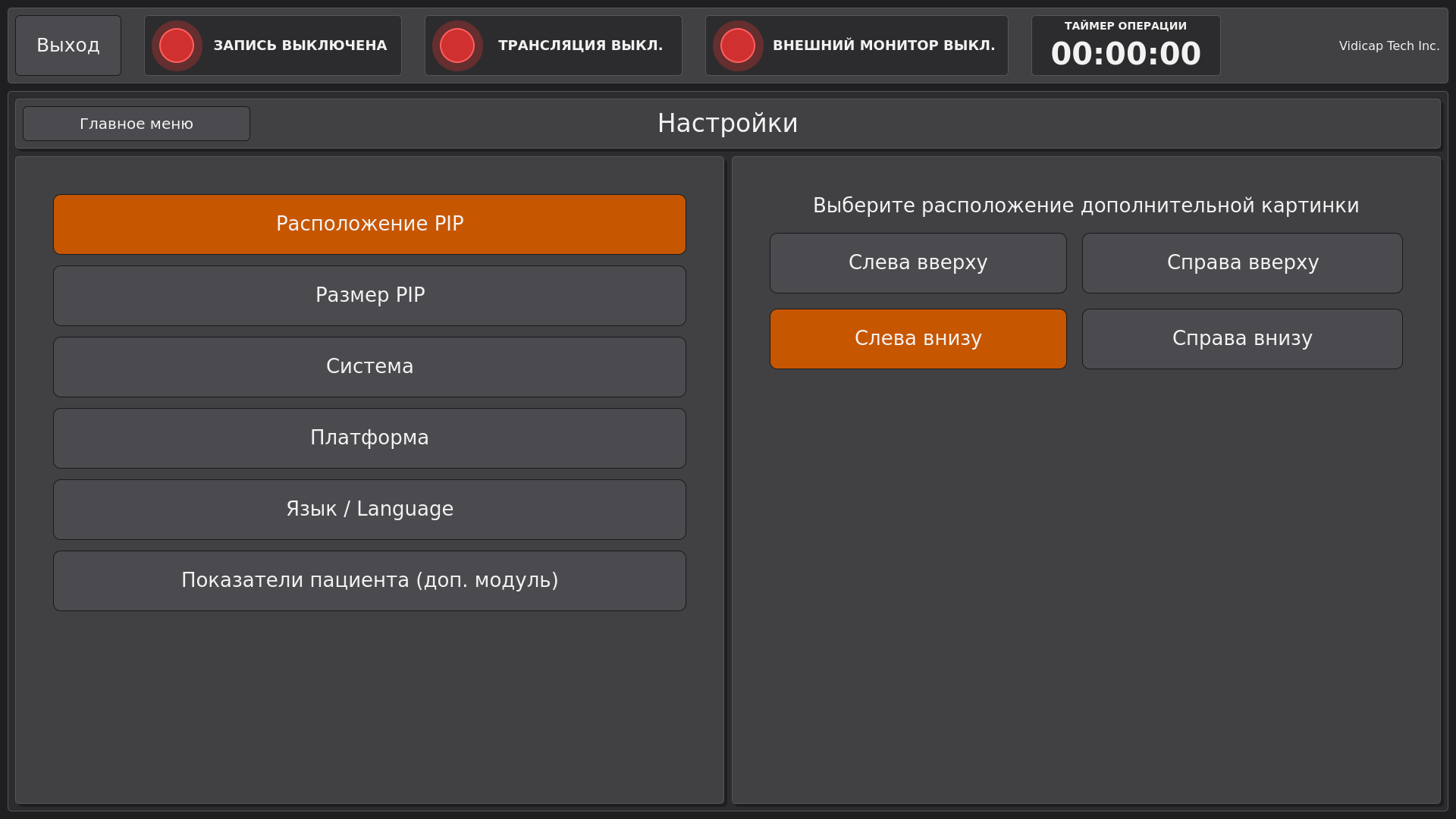Return to Главное меню
Image resolution: width=1456 pixels, height=819 pixels.
point(136,124)
